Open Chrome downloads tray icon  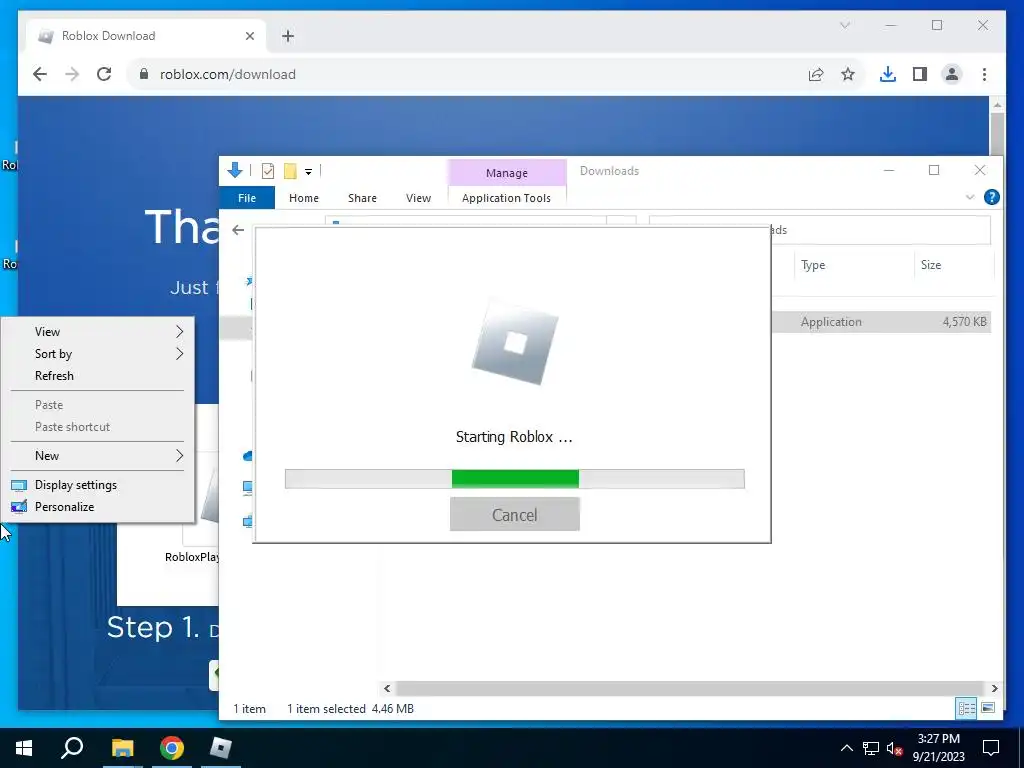888,74
